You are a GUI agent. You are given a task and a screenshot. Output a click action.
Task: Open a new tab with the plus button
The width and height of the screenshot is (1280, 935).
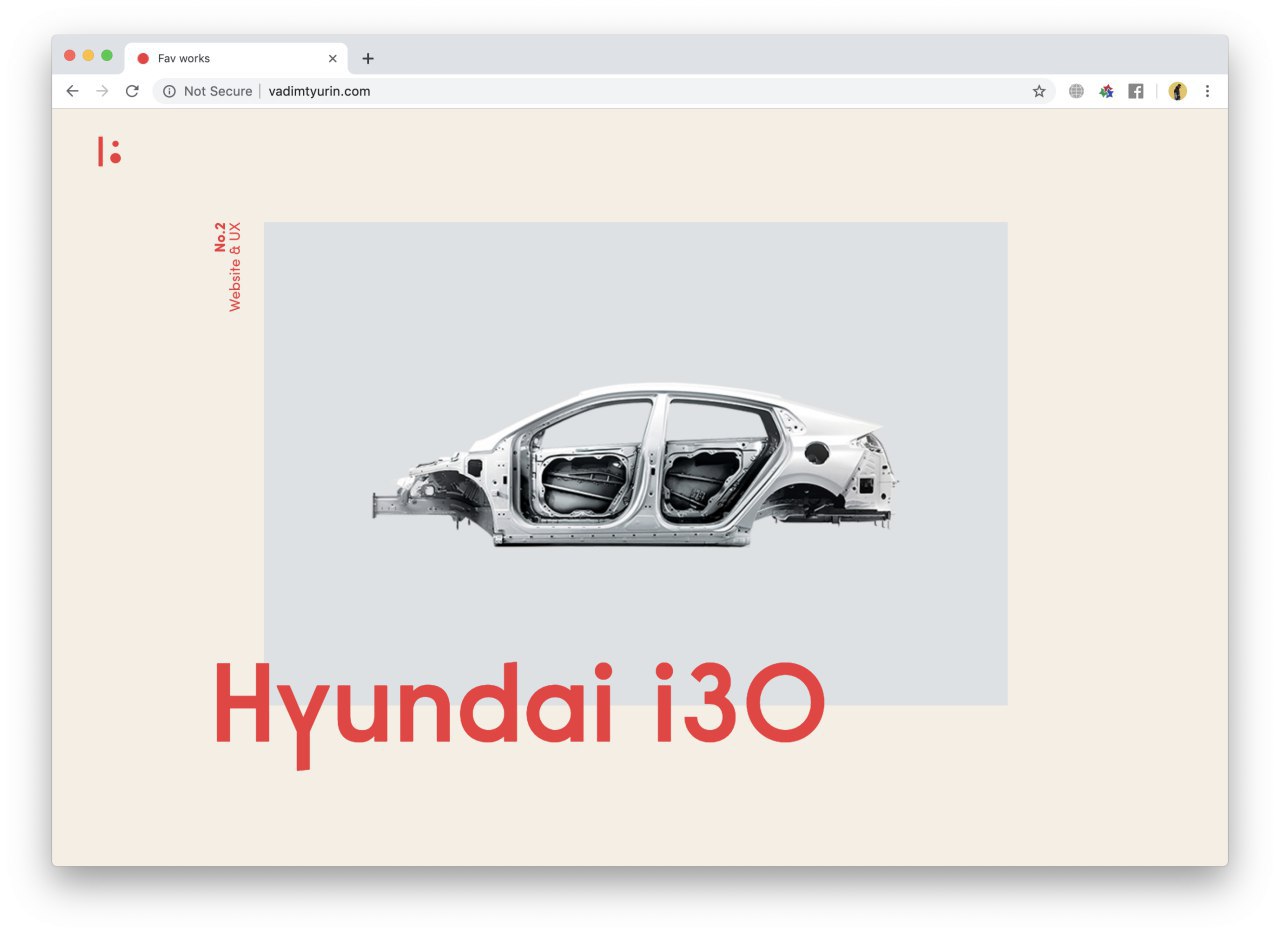pyautogui.click(x=368, y=58)
